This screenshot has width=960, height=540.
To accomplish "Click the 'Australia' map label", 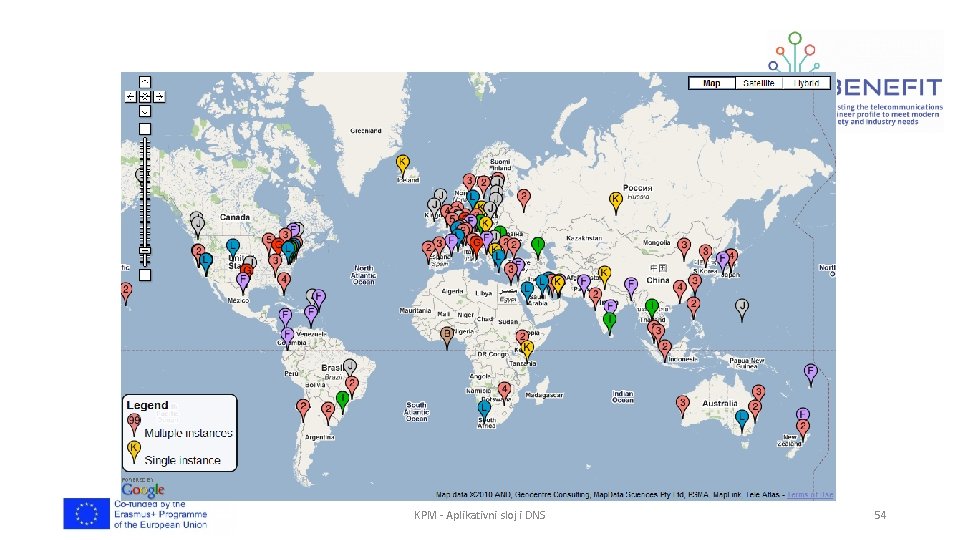I will pos(719,403).
